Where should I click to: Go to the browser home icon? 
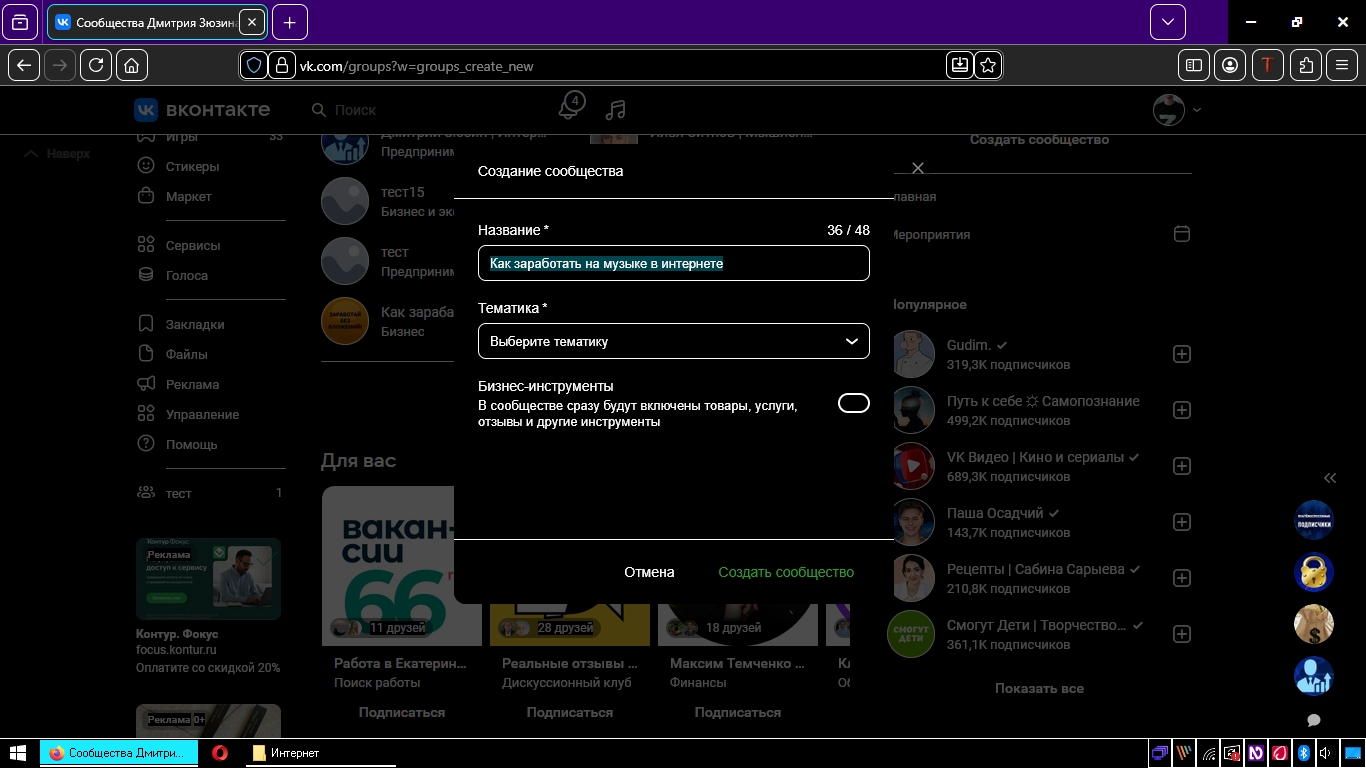click(132, 65)
